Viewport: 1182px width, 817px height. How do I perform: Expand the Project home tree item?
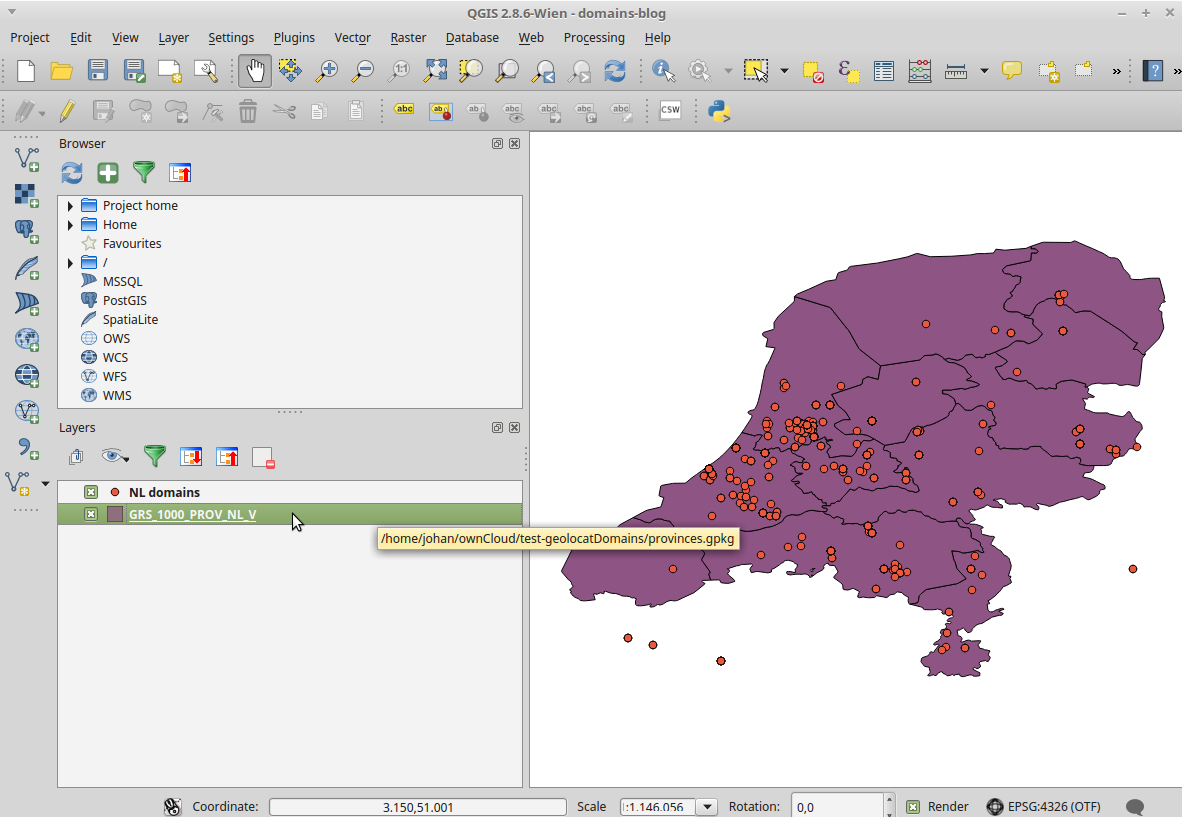pyautogui.click(x=70, y=206)
